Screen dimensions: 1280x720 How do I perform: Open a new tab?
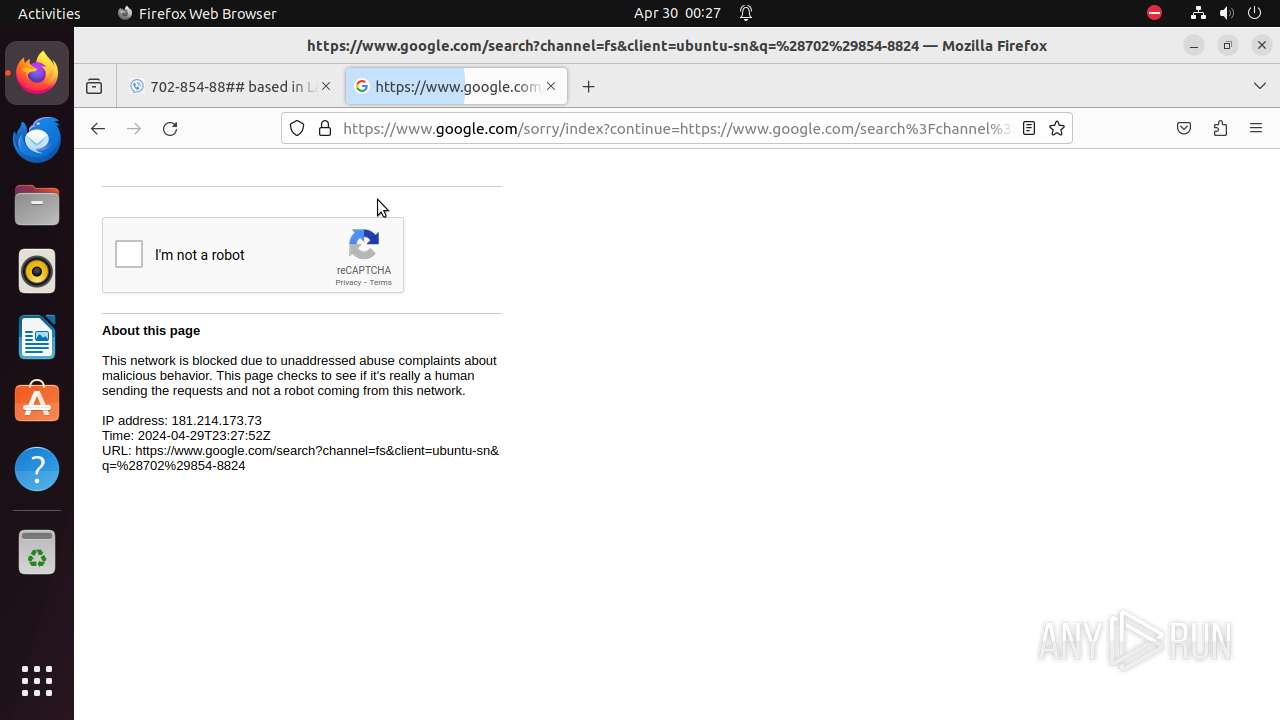[588, 86]
